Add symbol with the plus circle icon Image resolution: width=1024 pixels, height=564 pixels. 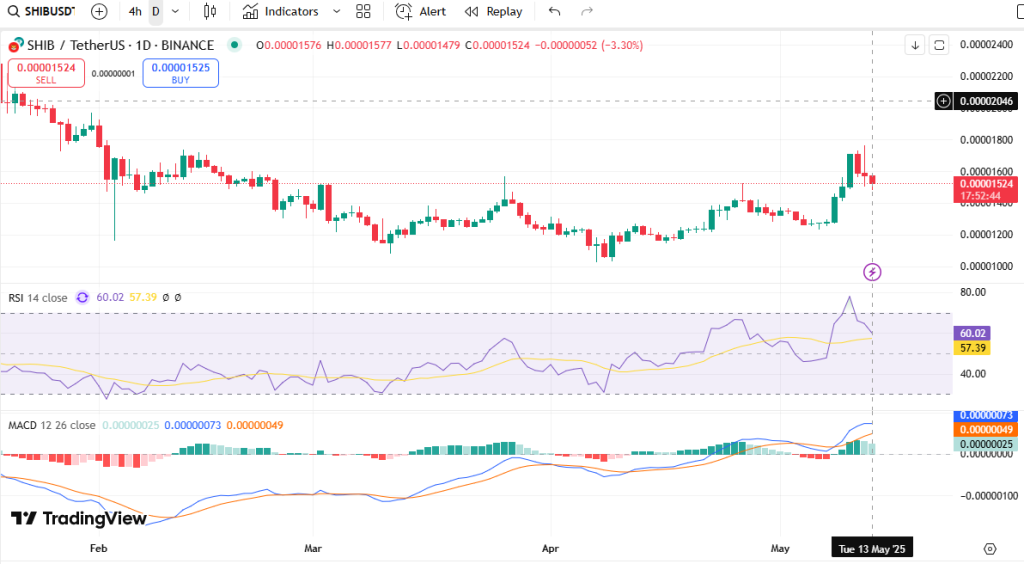click(x=99, y=11)
